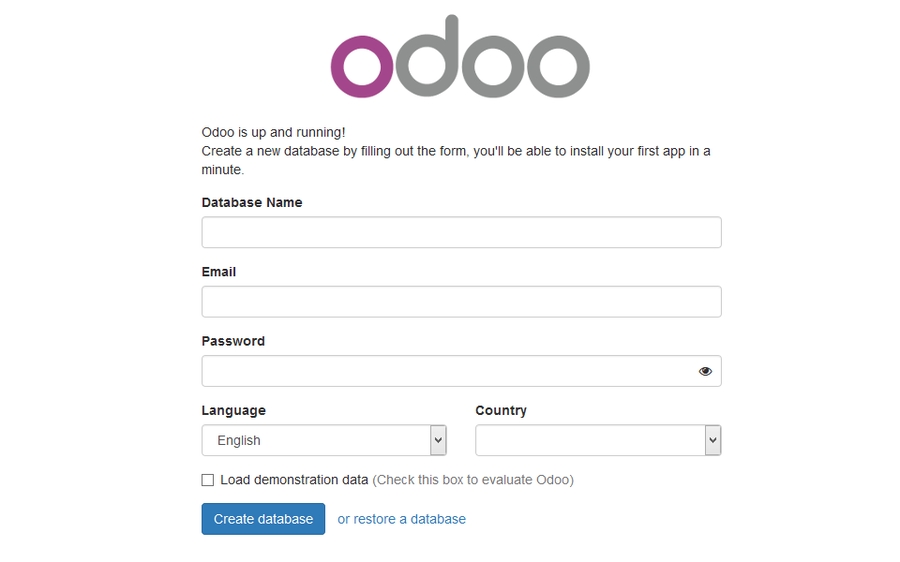Viewport: 900px width, 562px height.
Task: Click the Odoo logo
Action: click(460, 58)
